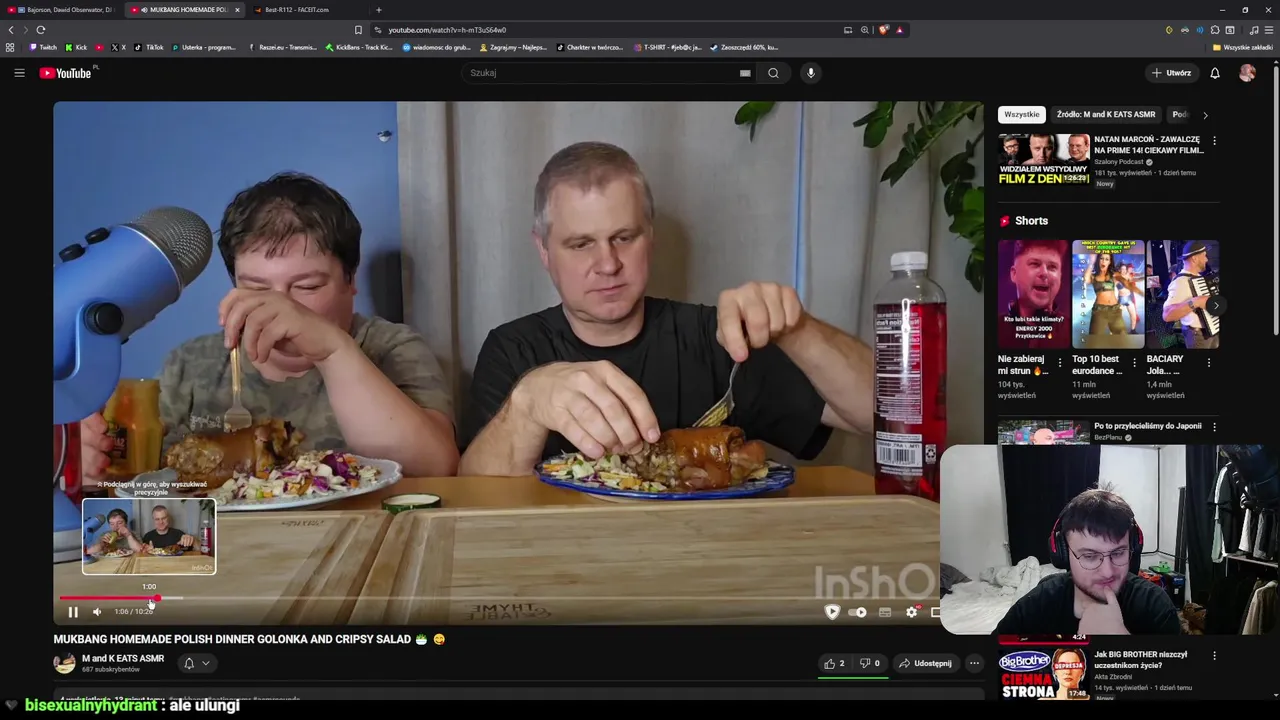
Task: Show the next Shorts with the arrow
Action: tap(1215, 305)
